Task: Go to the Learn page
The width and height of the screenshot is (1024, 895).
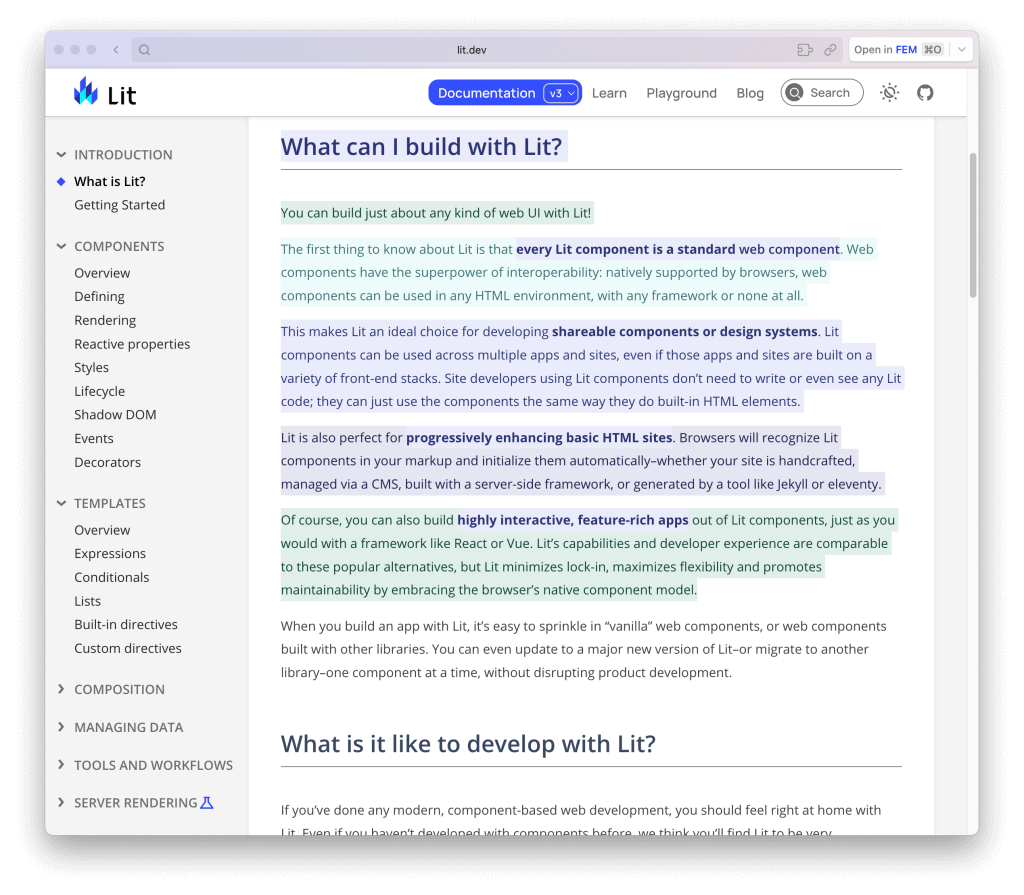Action: pos(609,93)
